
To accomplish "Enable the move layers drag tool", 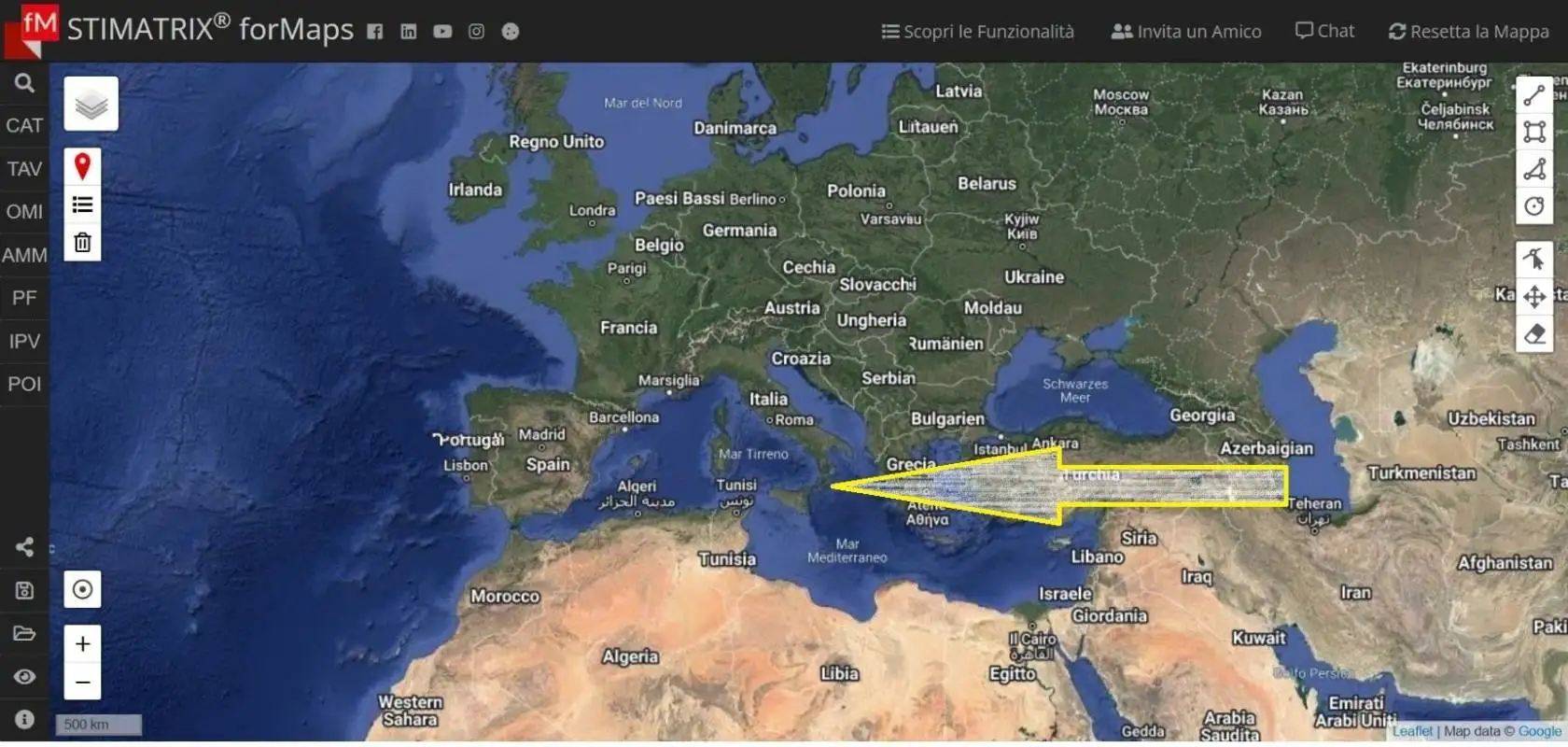I will tap(1534, 297).
